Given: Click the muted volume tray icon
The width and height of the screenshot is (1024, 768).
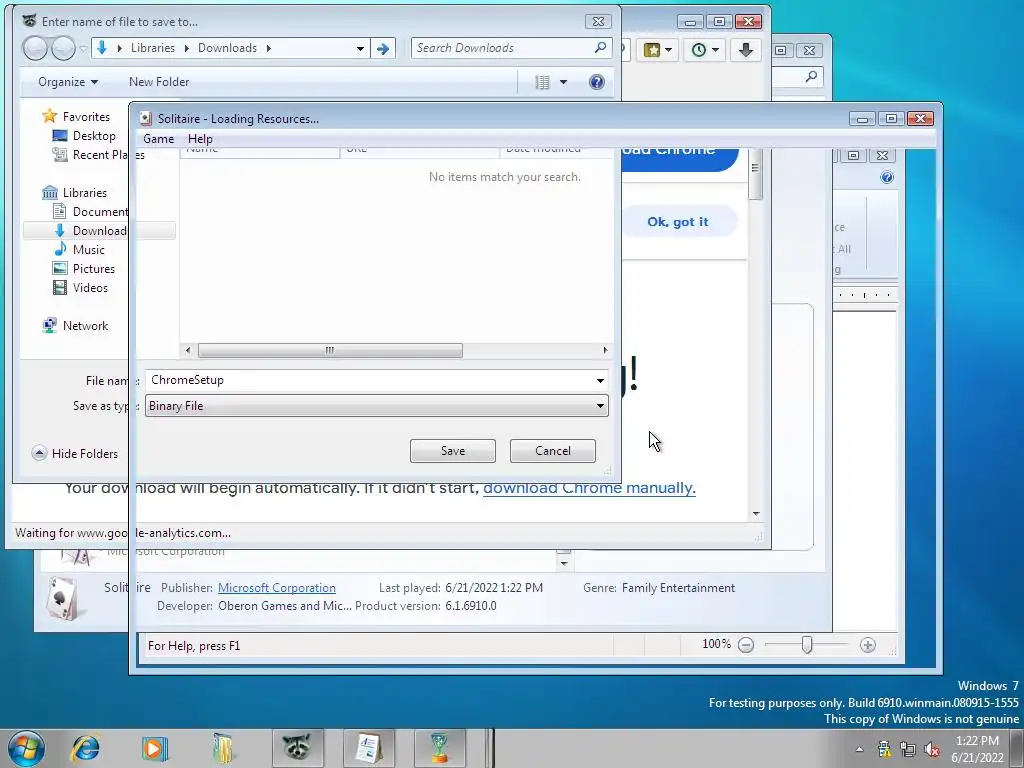Looking at the screenshot, I should point(932,749).
